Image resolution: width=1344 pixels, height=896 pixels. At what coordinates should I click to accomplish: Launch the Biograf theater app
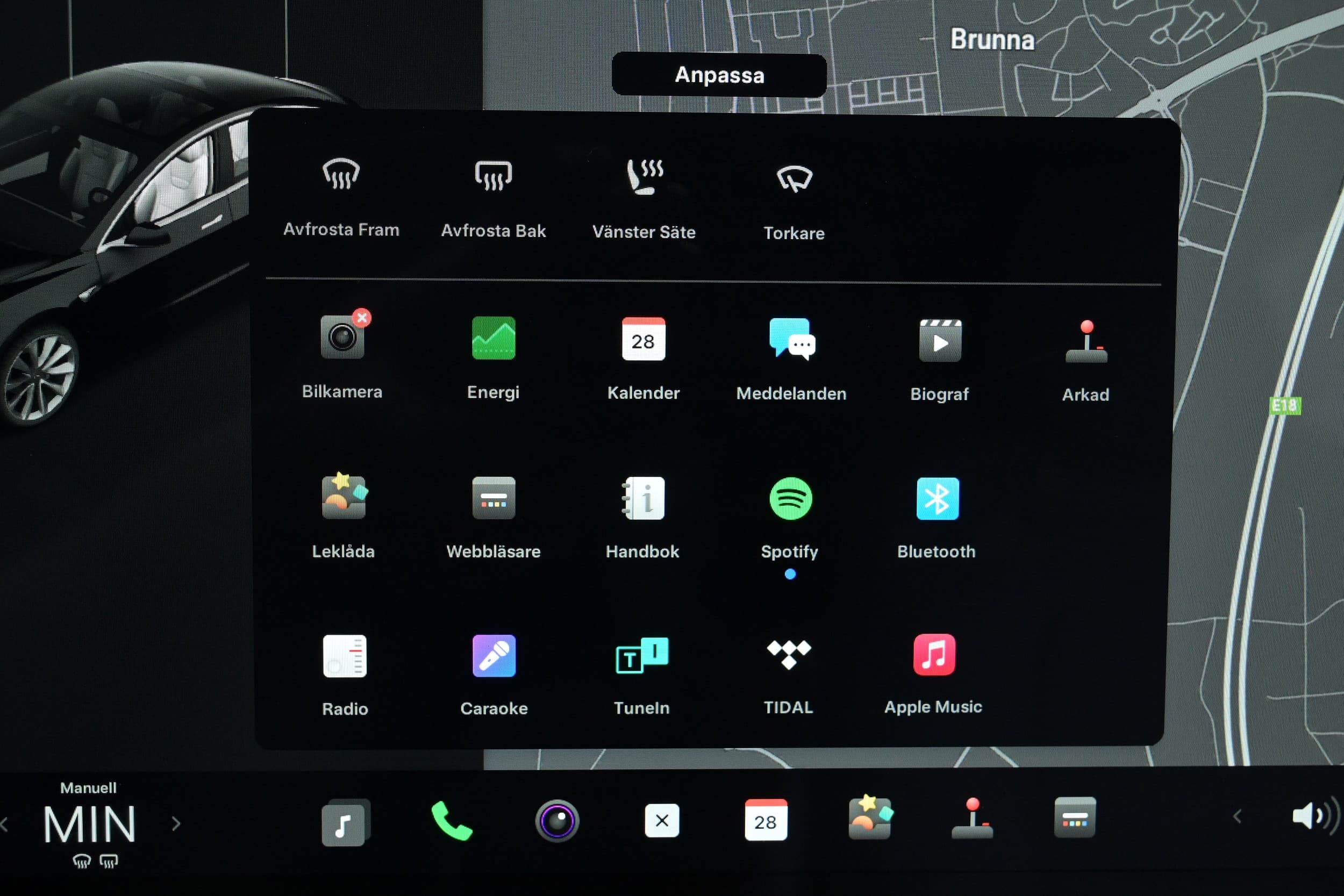[940, 341]
